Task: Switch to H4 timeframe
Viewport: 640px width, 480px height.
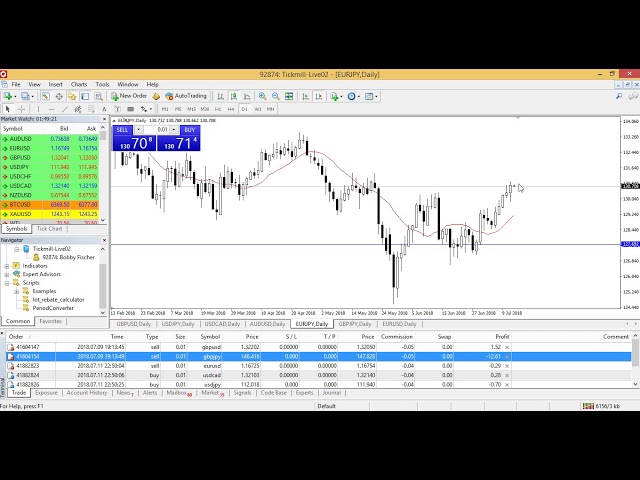Action: [230, 108]
